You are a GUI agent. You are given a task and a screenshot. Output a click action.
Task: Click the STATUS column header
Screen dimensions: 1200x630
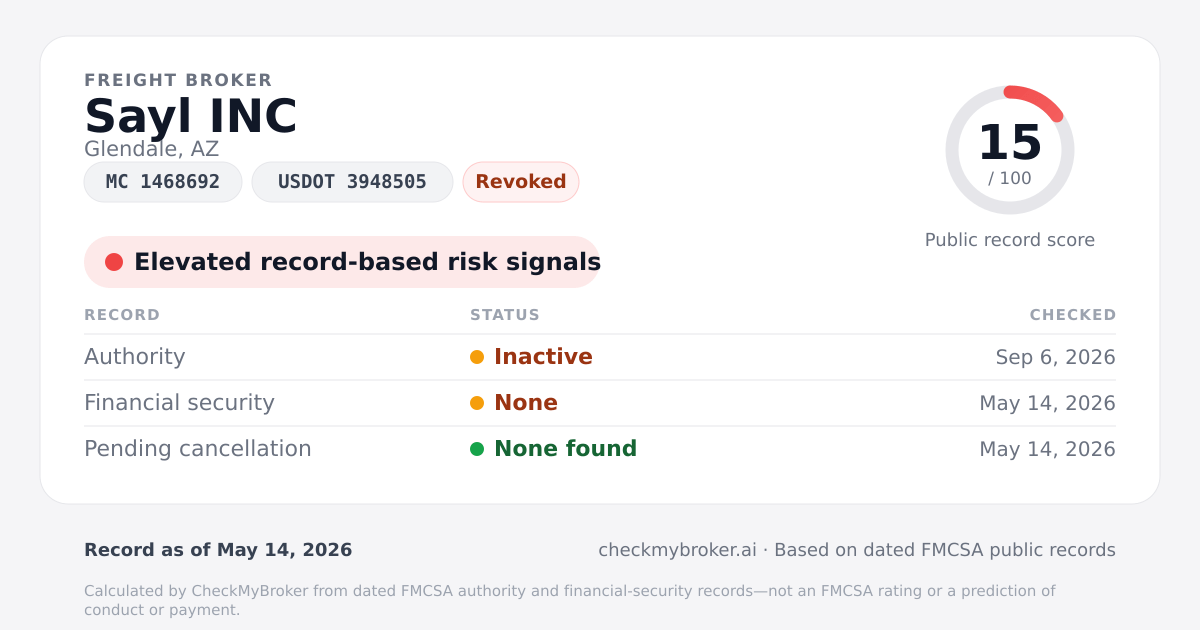pos(505,315)
